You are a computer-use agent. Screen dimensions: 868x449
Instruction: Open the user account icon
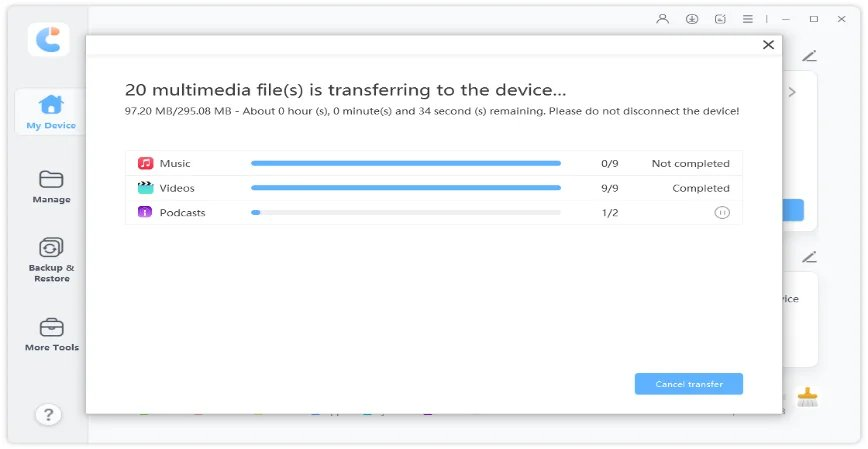[662, 19]
